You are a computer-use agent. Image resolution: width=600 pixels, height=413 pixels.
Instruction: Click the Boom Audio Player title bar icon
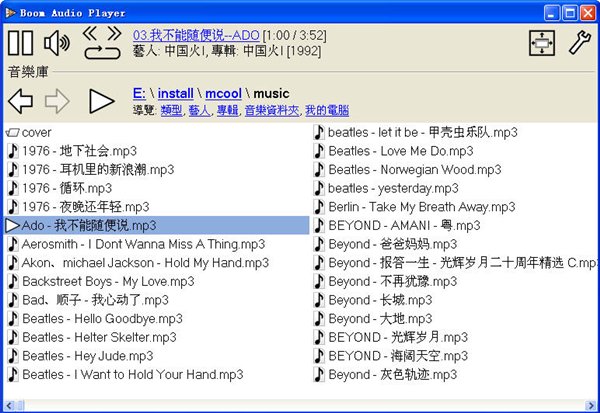pyautogui.click(x=10, y=13)
